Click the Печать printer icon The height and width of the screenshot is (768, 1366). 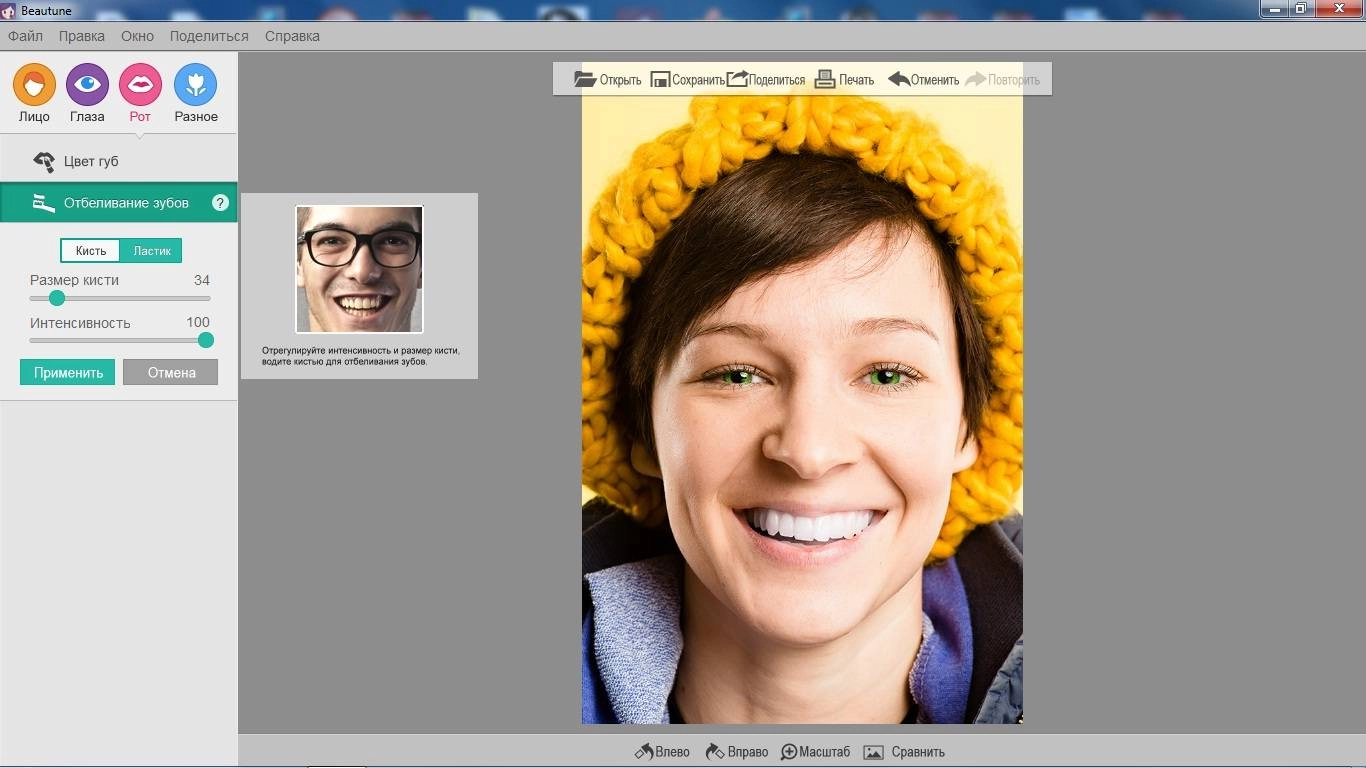pyautogui.click(x=825, y=79)
